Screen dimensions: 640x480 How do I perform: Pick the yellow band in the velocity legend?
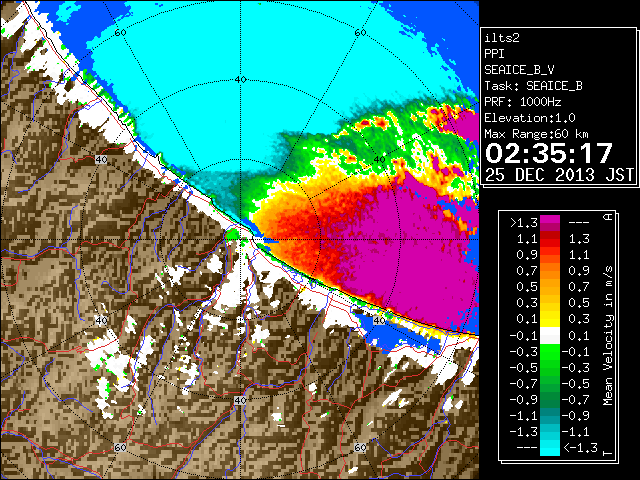[550, 318]
